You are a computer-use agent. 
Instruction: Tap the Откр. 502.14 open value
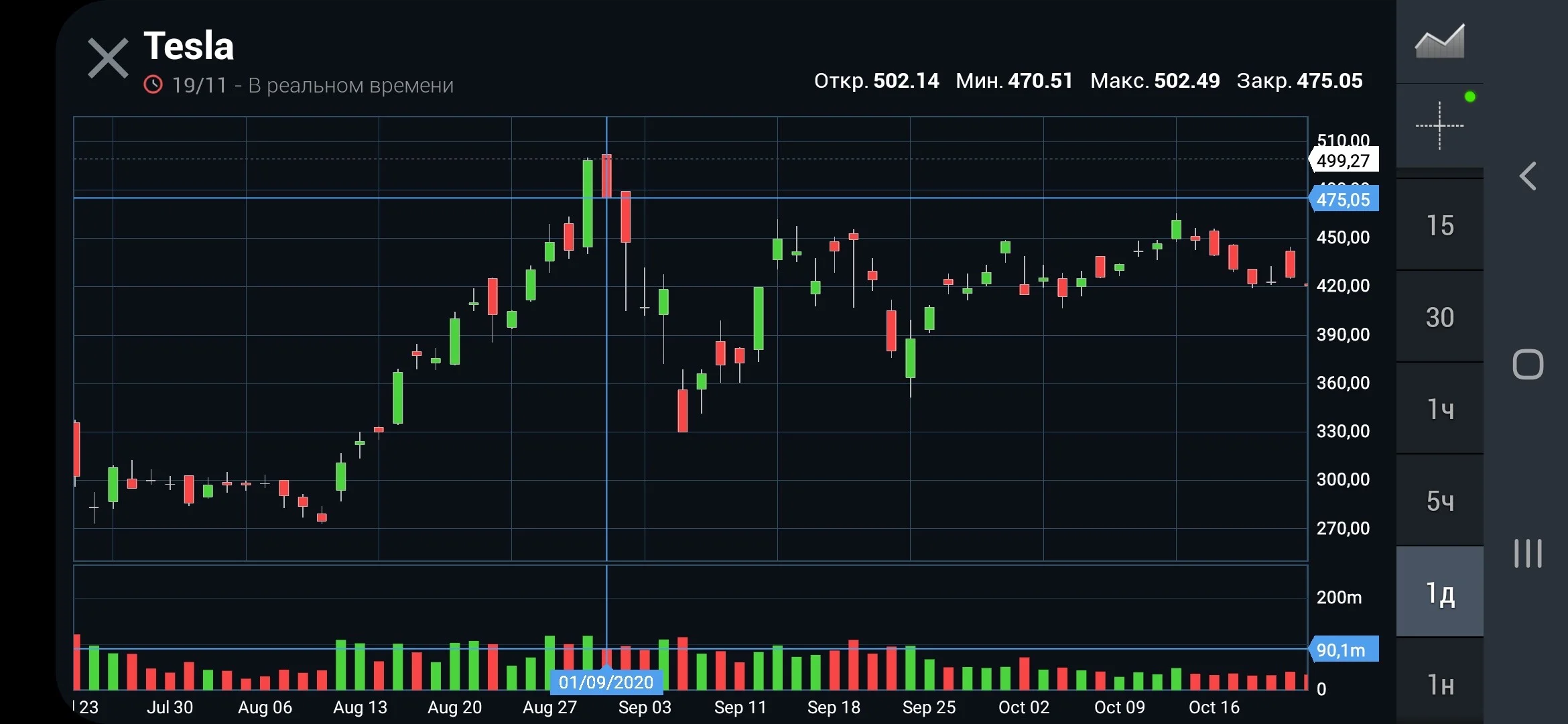pyautogui.click(x=876, y=81)
